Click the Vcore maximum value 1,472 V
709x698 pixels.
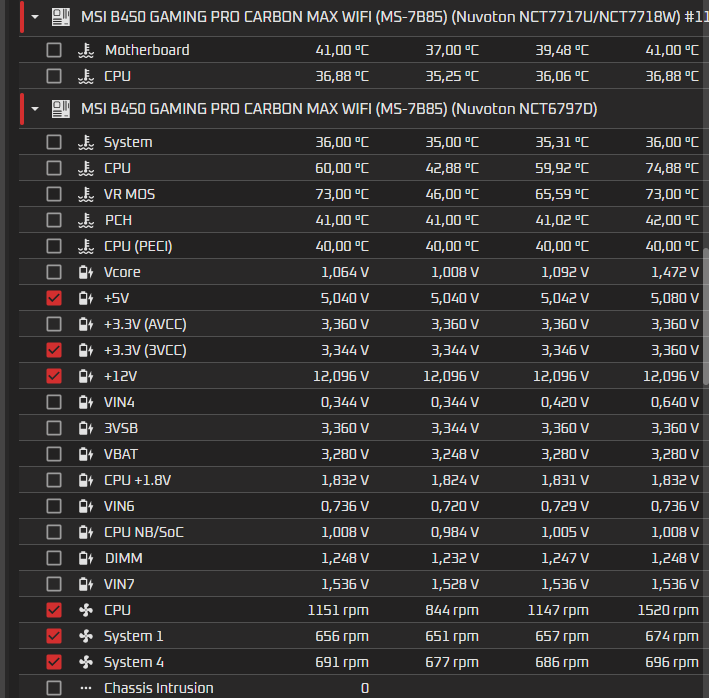tap(675, 272)
